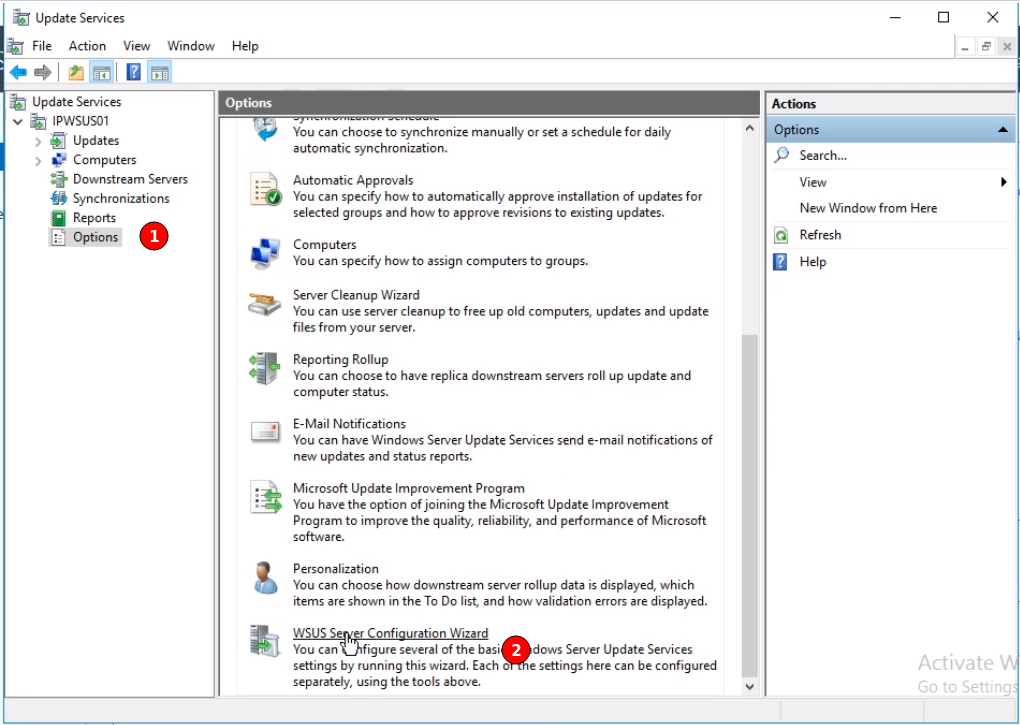Collapse the Options section in Actions

pos(1003,130)
